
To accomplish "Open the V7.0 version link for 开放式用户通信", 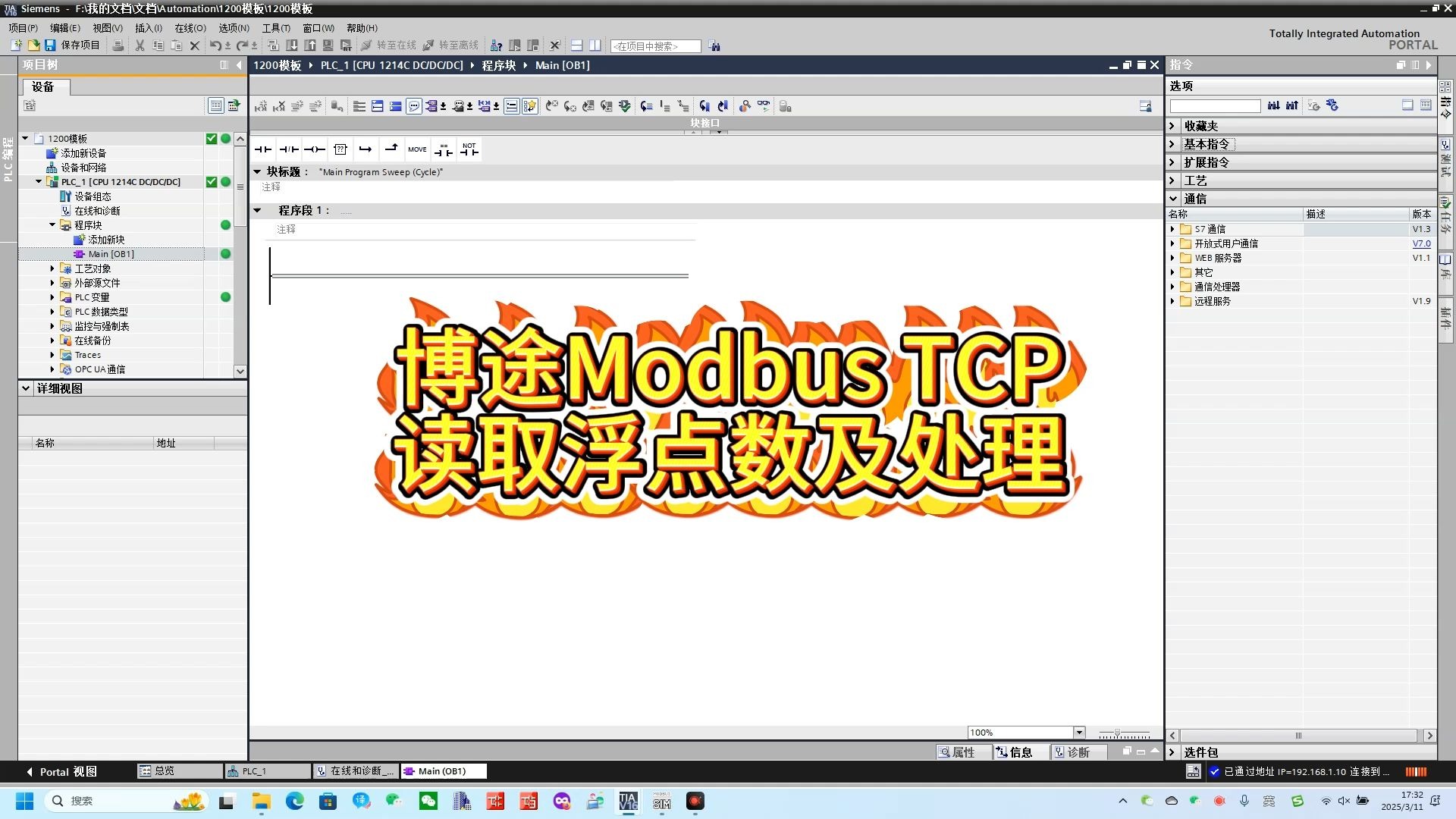I will tap(1420, 243).
